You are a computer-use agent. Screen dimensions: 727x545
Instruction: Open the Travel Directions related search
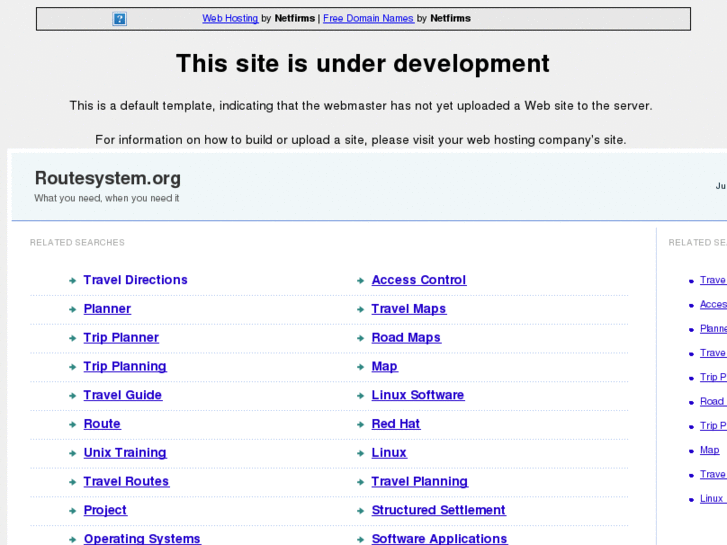[x=135, y=280]
